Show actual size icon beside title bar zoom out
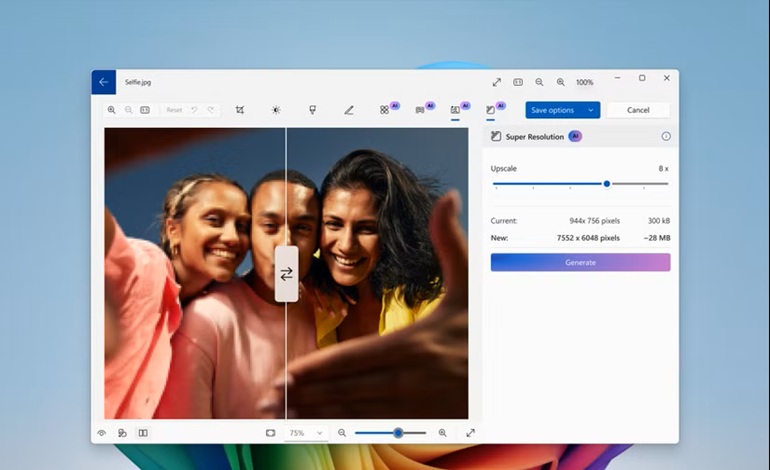This screenshot has width=770, height=470. [x=518, y=82]
